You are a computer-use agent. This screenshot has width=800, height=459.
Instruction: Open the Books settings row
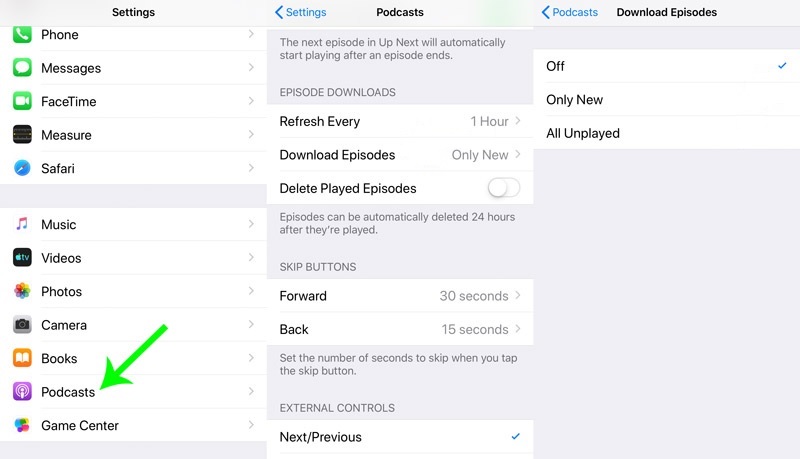[133, 358]
